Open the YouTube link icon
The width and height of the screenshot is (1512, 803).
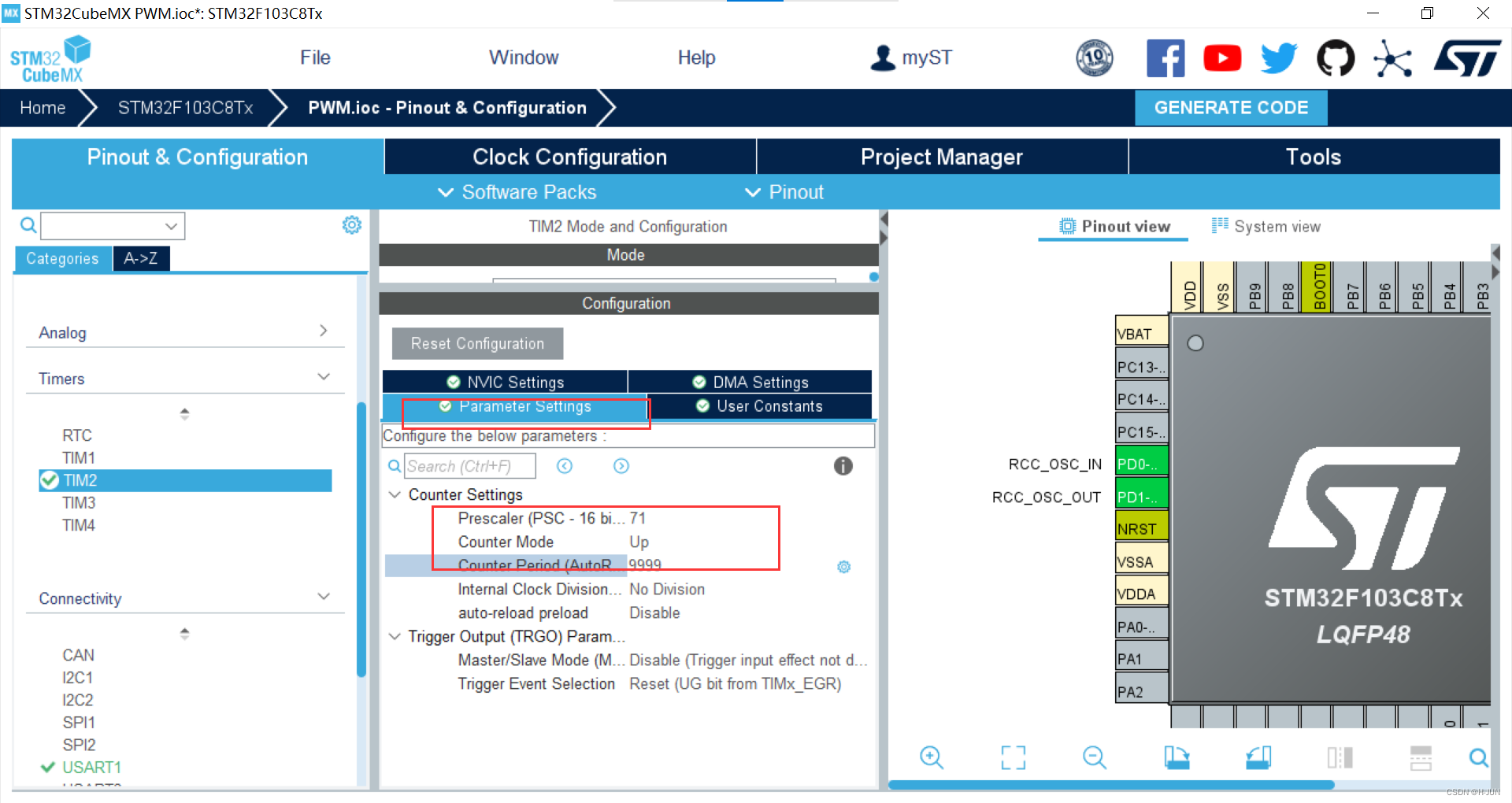click(x=1222, y=58)
